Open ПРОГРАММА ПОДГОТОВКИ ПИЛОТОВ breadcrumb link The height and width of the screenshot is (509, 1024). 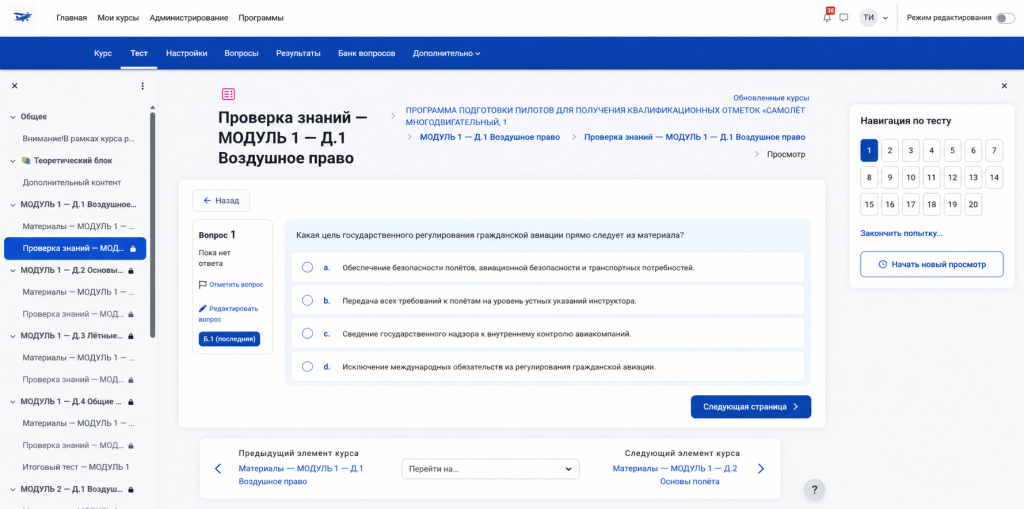pyautogui.click(x=605, y=116)
